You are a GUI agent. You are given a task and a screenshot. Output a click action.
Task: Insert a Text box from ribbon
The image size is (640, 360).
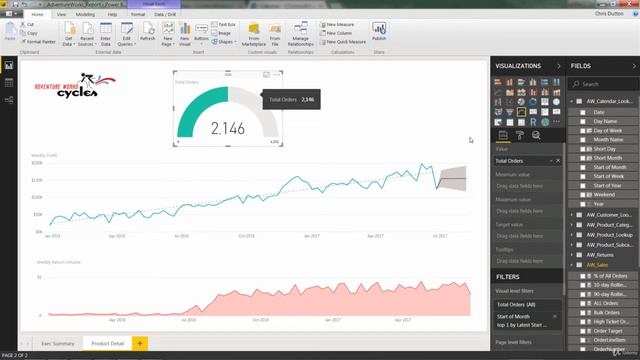pos(223,24)
